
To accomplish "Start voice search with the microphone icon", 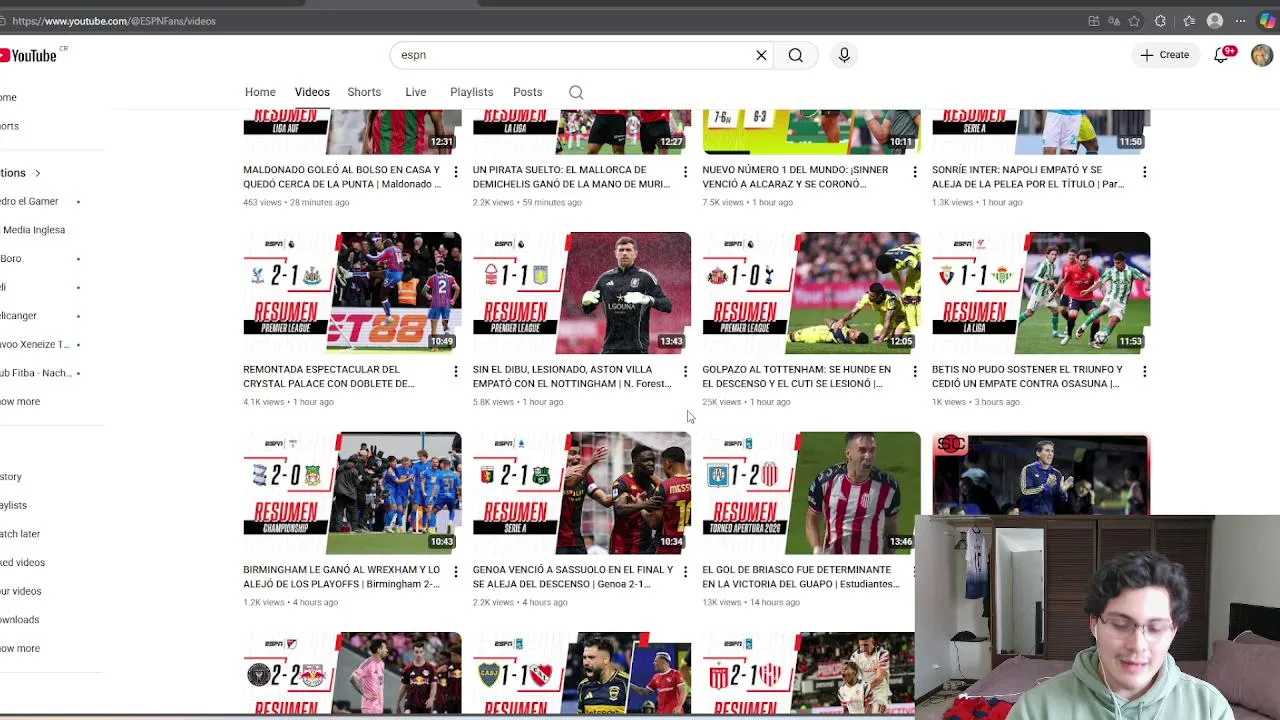I will (x=844, y=55).
